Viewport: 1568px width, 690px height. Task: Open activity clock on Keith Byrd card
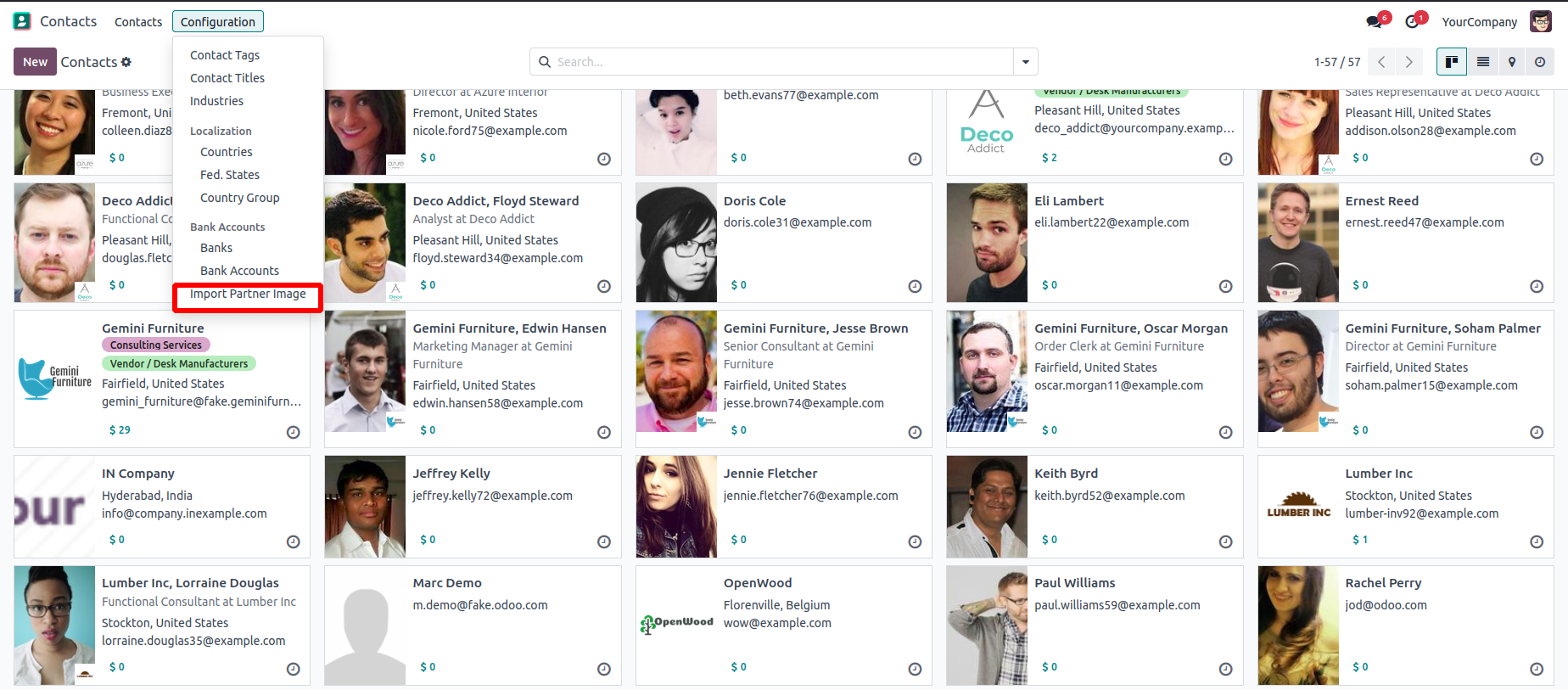1226,541
